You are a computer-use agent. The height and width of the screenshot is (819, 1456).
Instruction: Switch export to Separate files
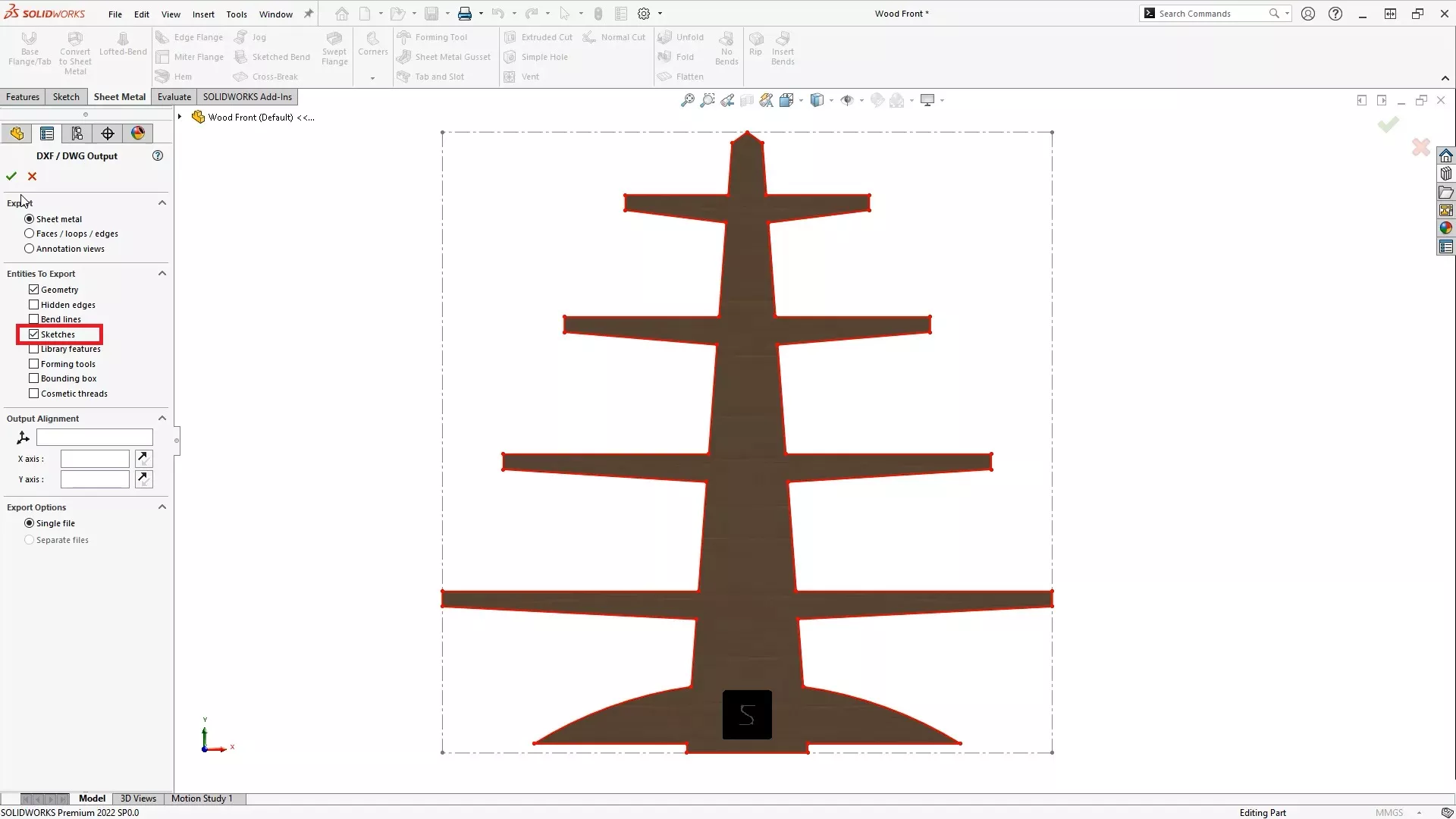tap(28, 539)
